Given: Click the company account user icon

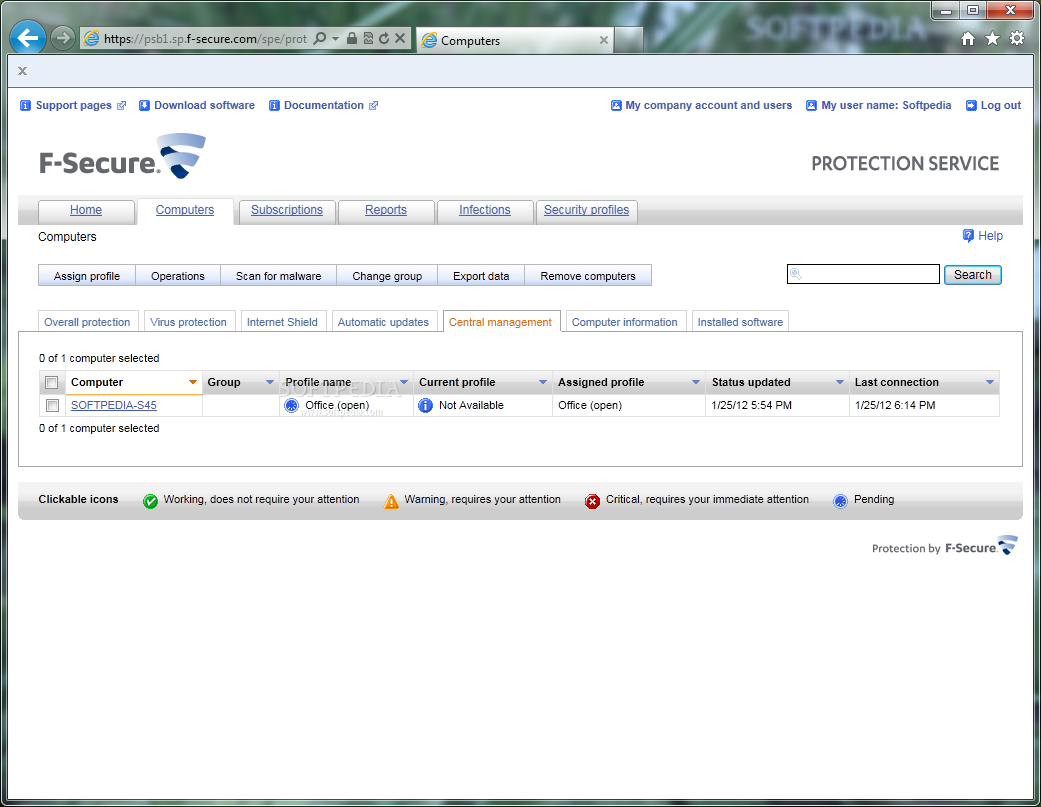Looking at the screenshot, I should [x=616, y=106].
